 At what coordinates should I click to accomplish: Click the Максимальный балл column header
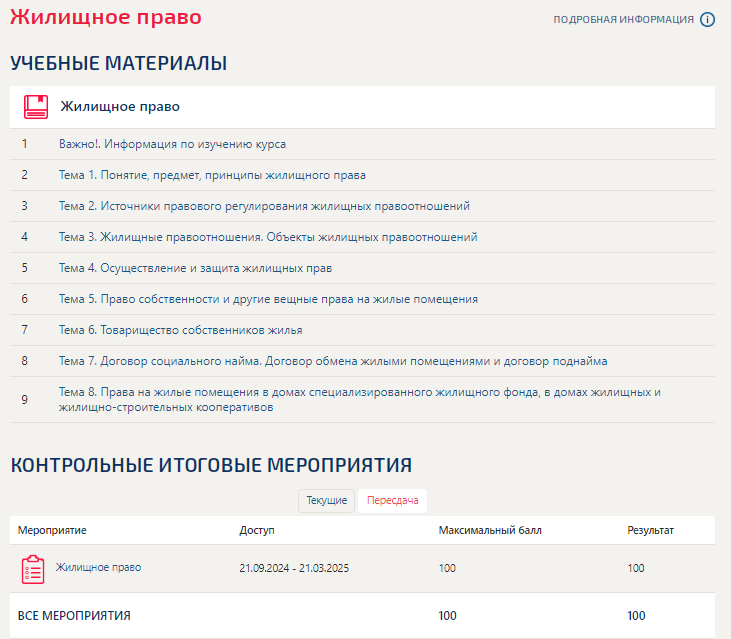(490, 530)
